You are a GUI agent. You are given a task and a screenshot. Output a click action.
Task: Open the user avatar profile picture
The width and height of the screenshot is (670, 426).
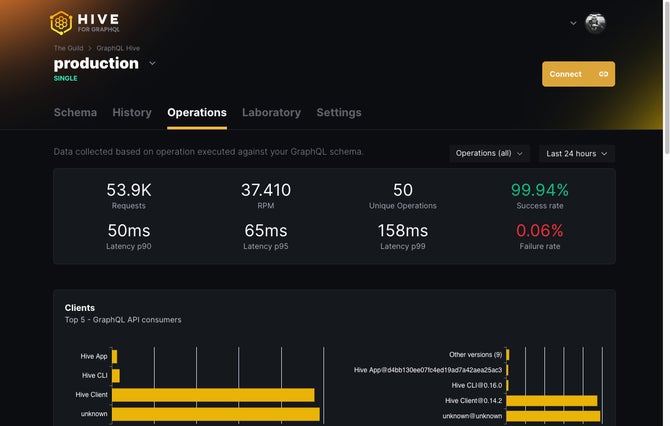pos(595,23)
